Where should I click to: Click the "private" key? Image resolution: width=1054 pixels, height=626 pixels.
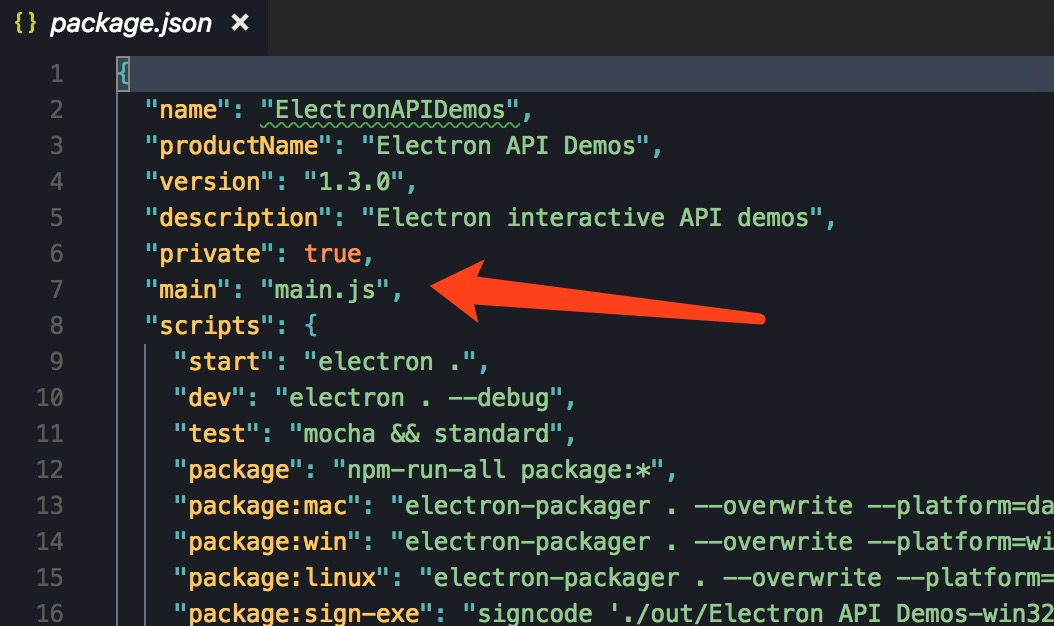coord(210,253)
